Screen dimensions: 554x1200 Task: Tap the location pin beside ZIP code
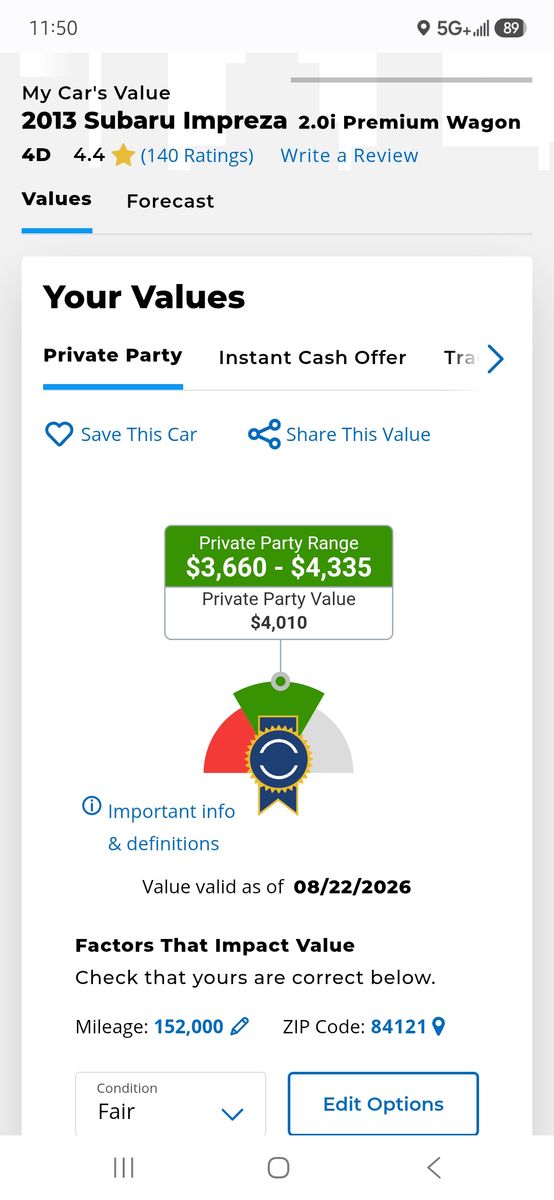point(437,1026)
